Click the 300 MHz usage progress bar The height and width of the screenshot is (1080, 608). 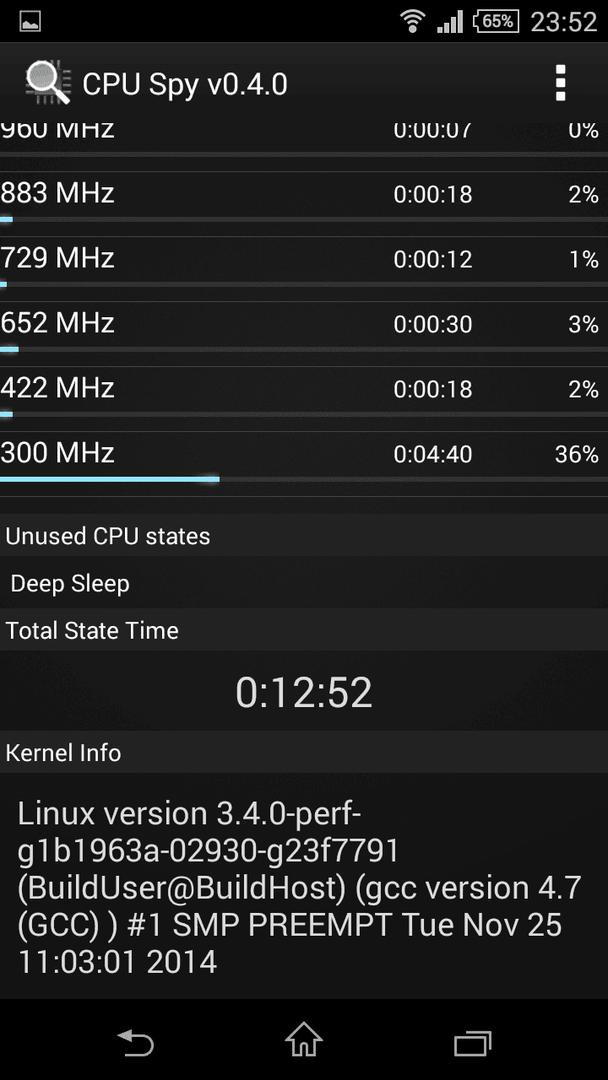(x=304, y=479)
